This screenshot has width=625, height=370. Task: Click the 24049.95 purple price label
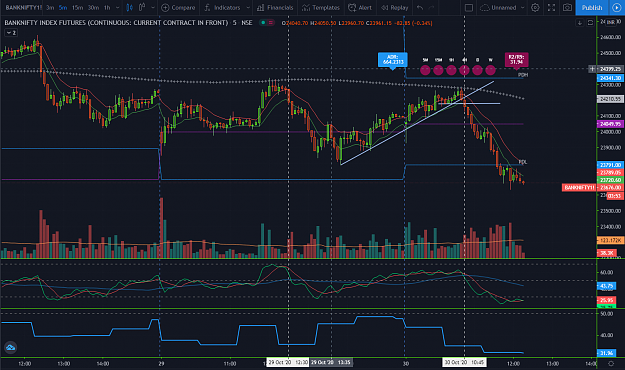[610, 124]
